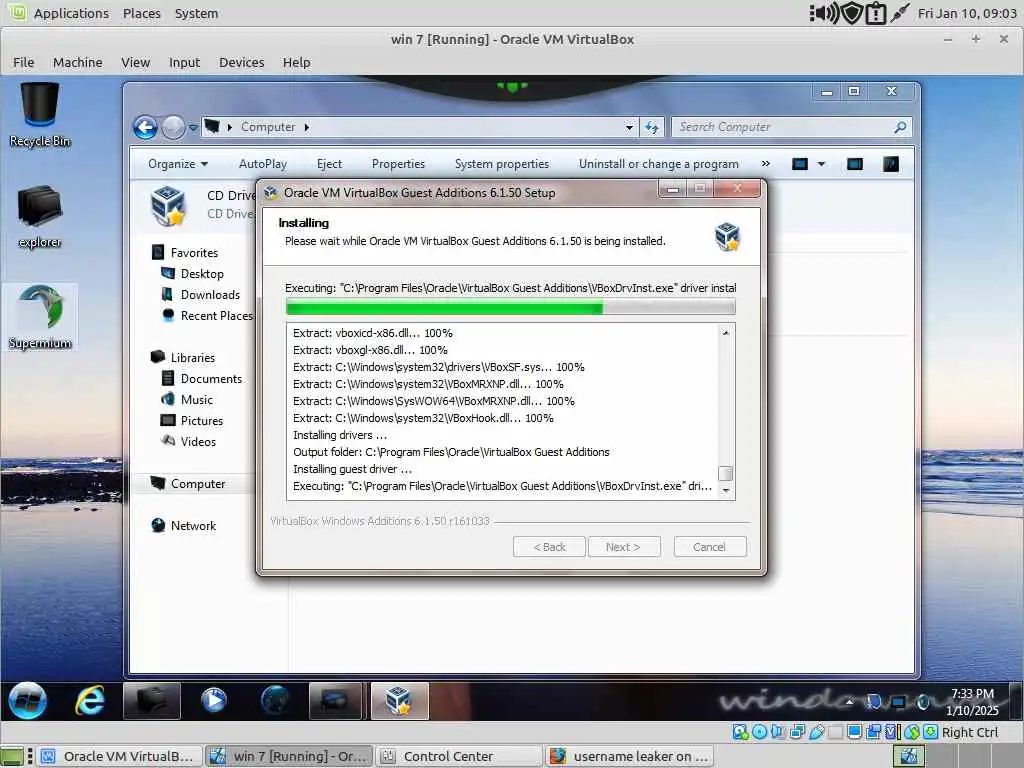The width and height of the screenshot is (1024, 768).
Task: Click the dark globe taskbar icon
Action: pyautogui.click(x=275, y=700)
